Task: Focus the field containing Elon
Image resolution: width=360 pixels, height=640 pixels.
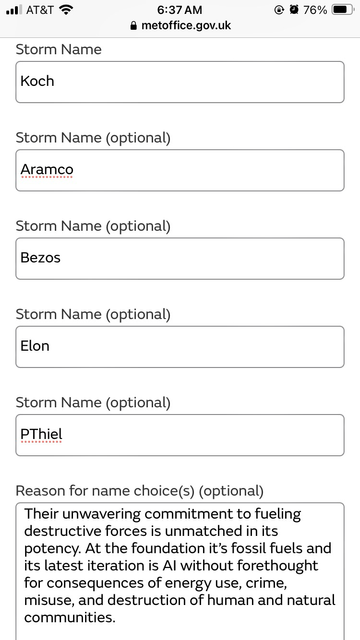Action: pyautogui.click(x=180, y=347)
